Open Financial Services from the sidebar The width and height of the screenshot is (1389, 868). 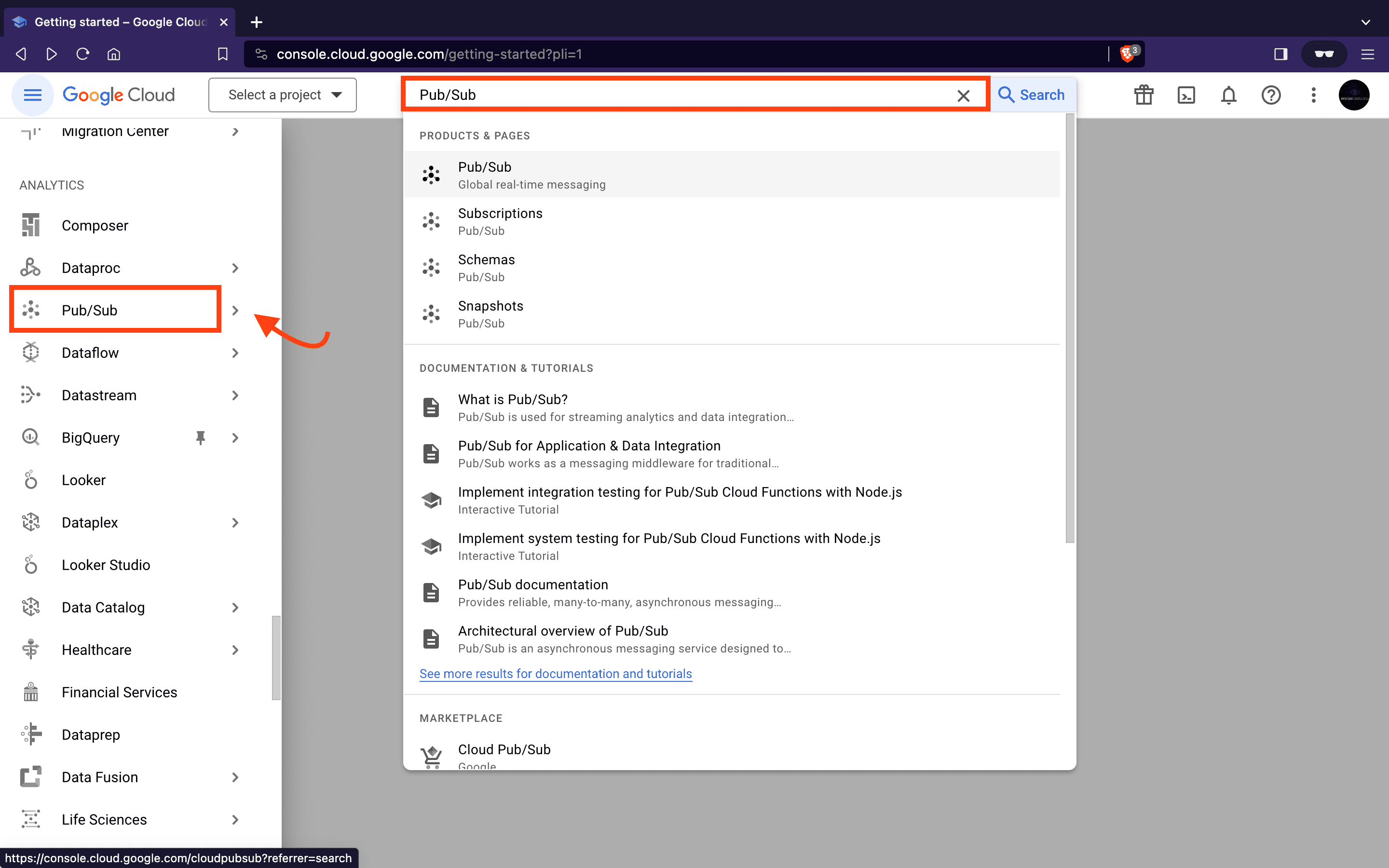click(x=120, y=692)
